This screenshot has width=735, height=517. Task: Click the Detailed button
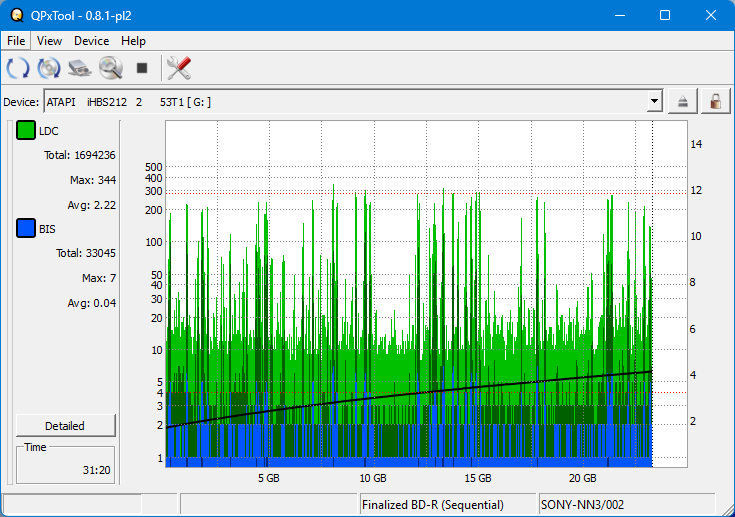click(x=65, y=426)
